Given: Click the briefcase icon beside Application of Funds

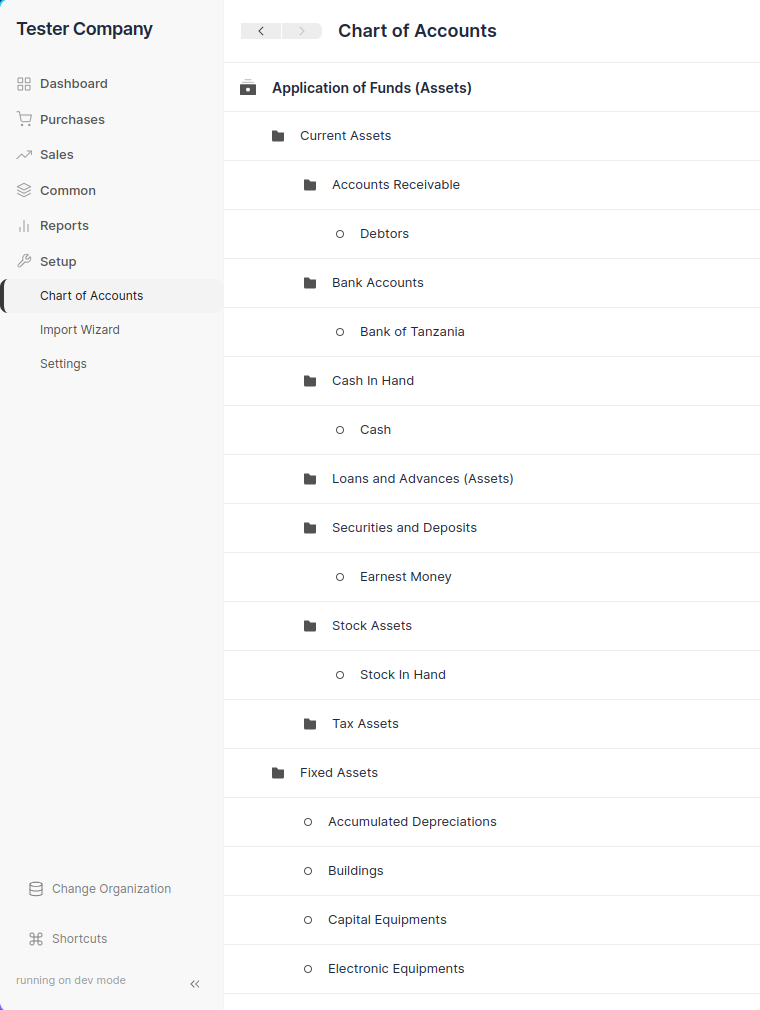Looking at the screenshot, I should [247, 87].
